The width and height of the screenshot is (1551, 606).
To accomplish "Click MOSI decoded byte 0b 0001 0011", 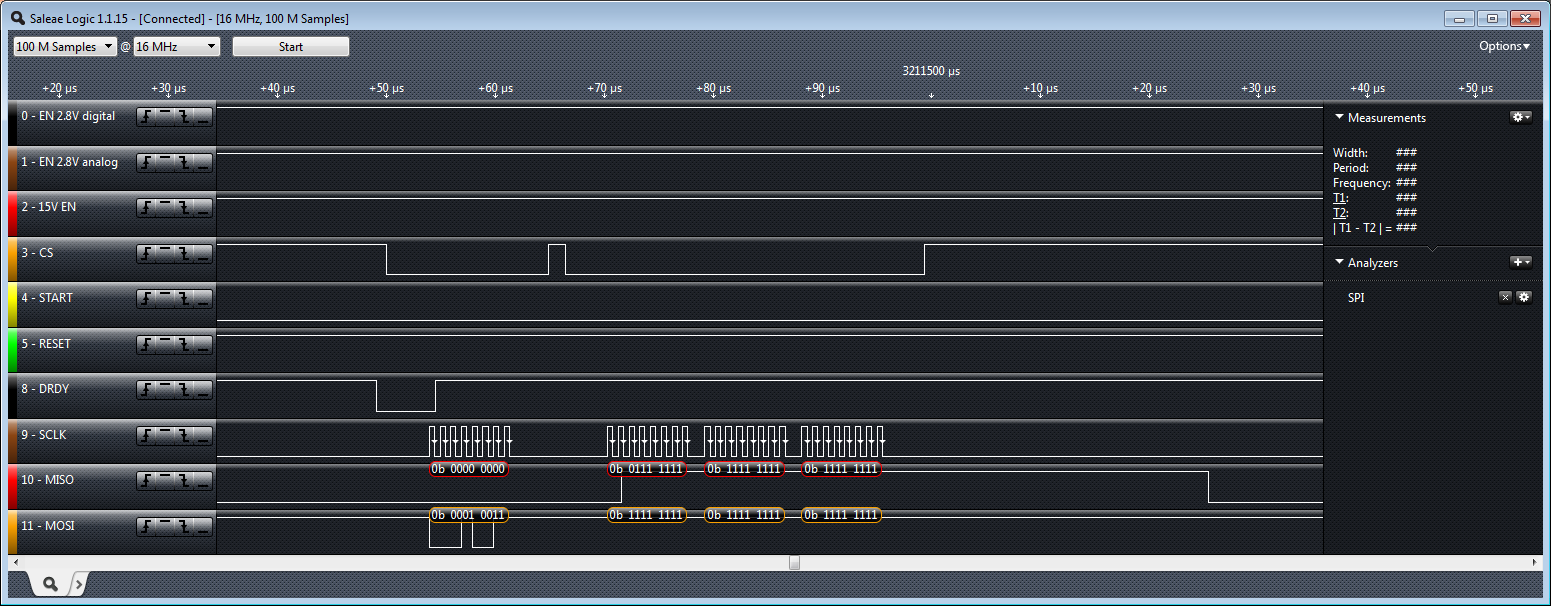I will pyautogui.click(x=469, y=516).
